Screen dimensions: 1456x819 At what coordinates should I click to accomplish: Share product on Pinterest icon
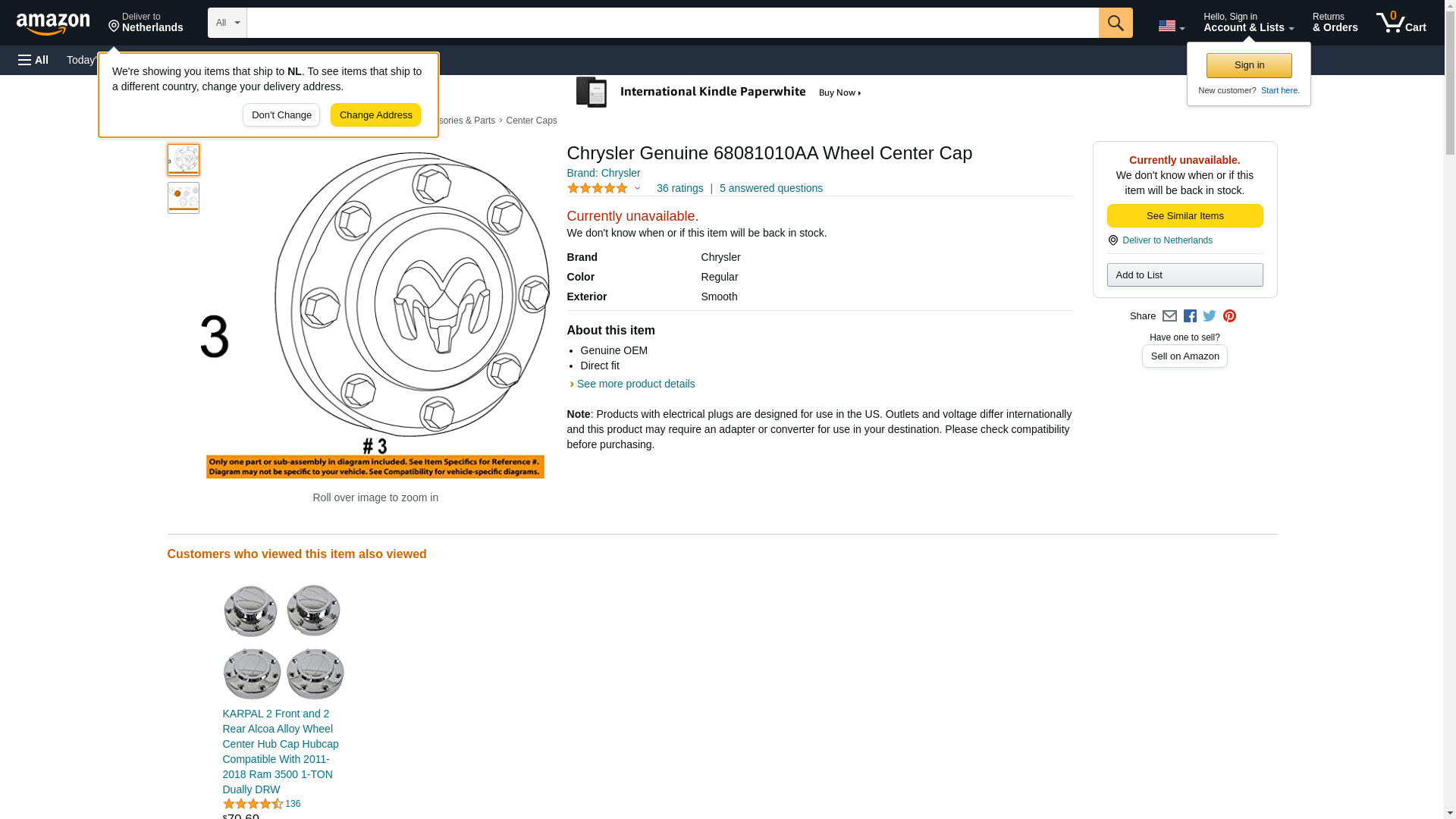[x=1229, y=316]
